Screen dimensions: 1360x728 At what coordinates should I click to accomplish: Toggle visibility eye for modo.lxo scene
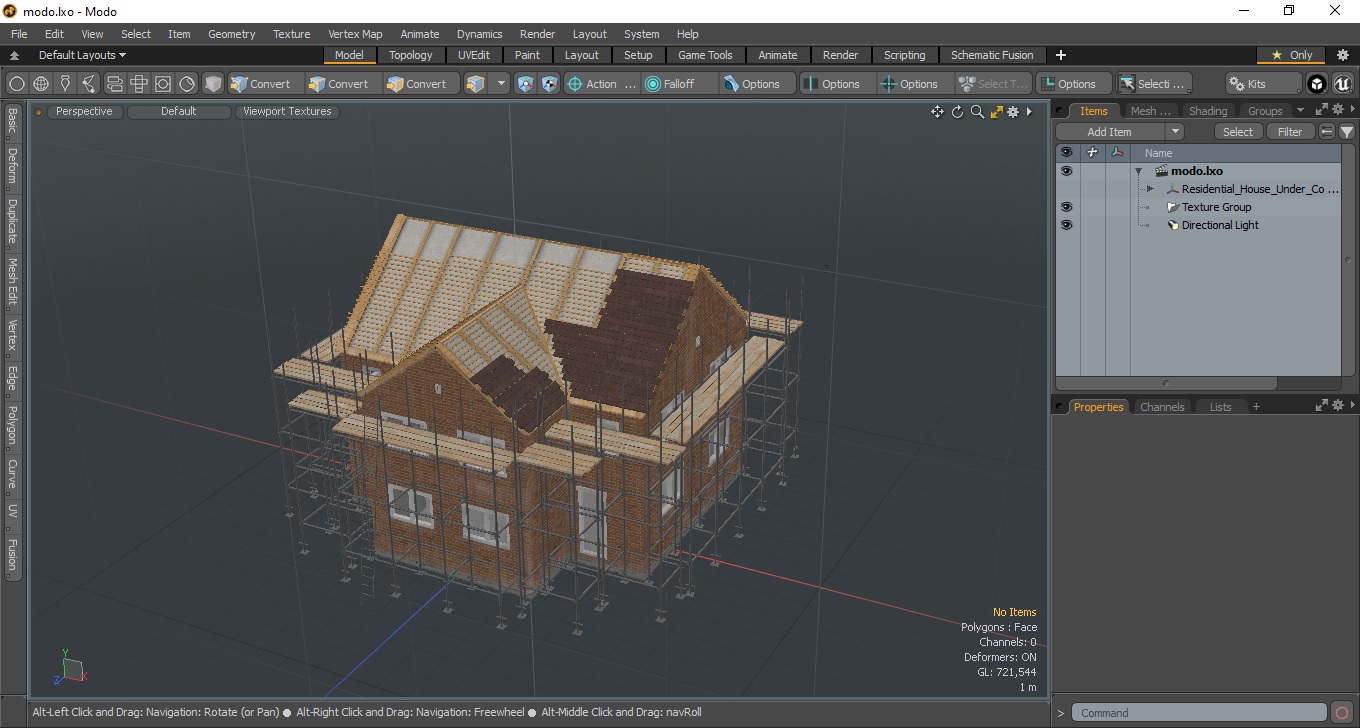1066,171
